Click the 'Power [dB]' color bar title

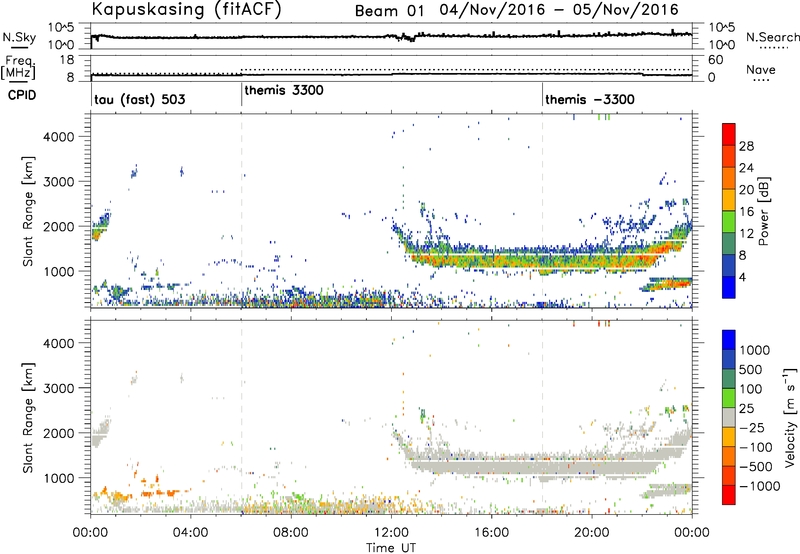coord(764,211)
